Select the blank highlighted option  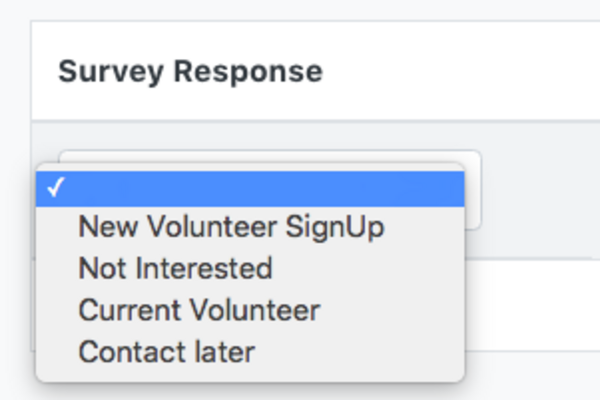coord(250,188)
